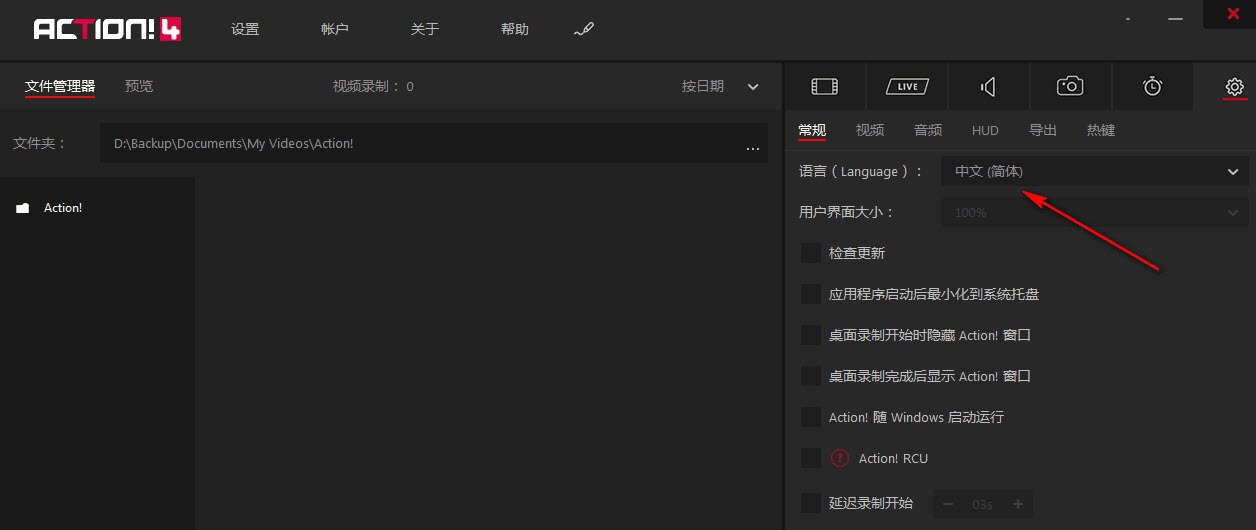This screenshot has width=1256, height=530.
Task: Enable Action! 随 Windows 启动运行
Action: (x=811, y=417)
